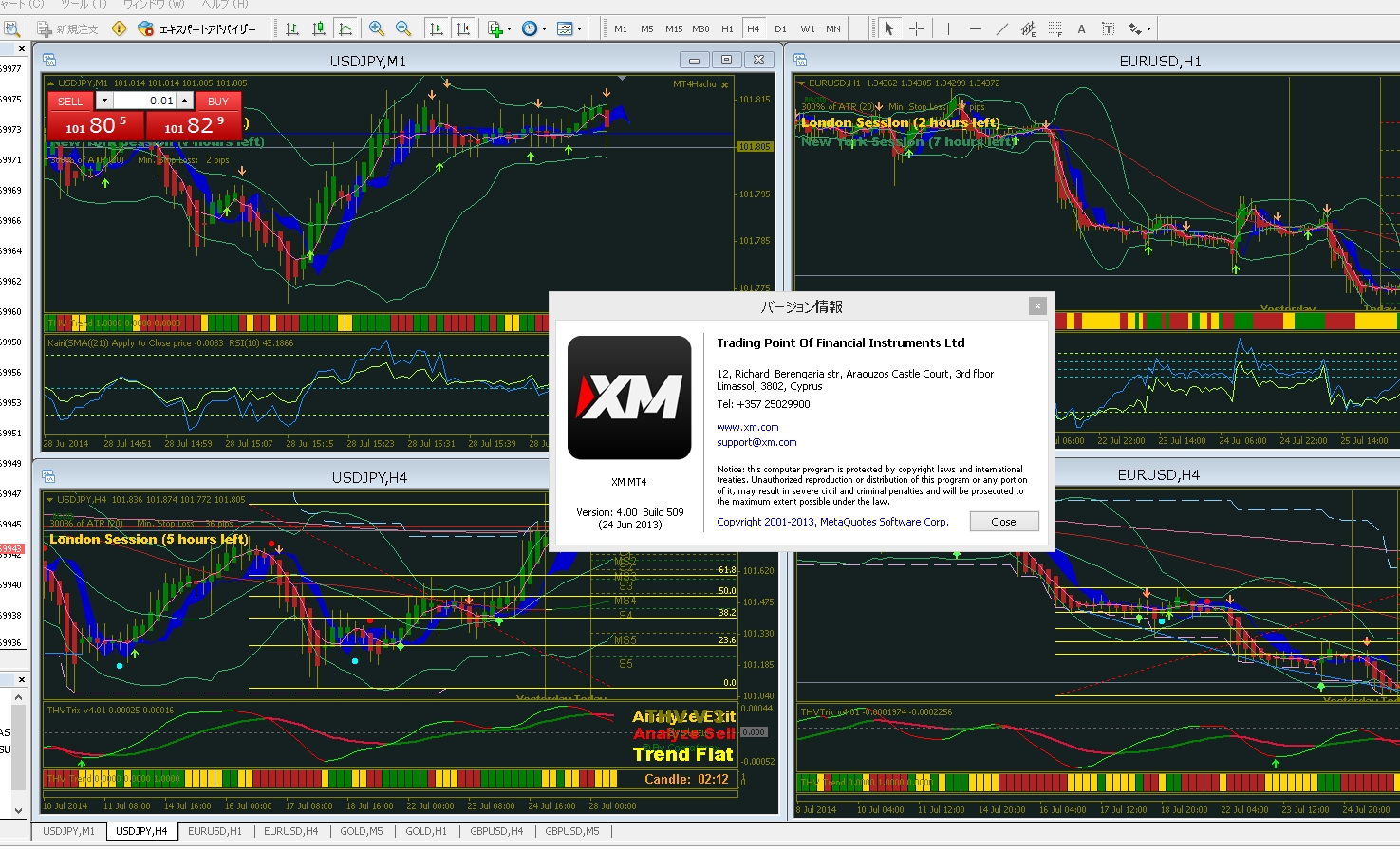Select the cursor arrow tool

889,28
